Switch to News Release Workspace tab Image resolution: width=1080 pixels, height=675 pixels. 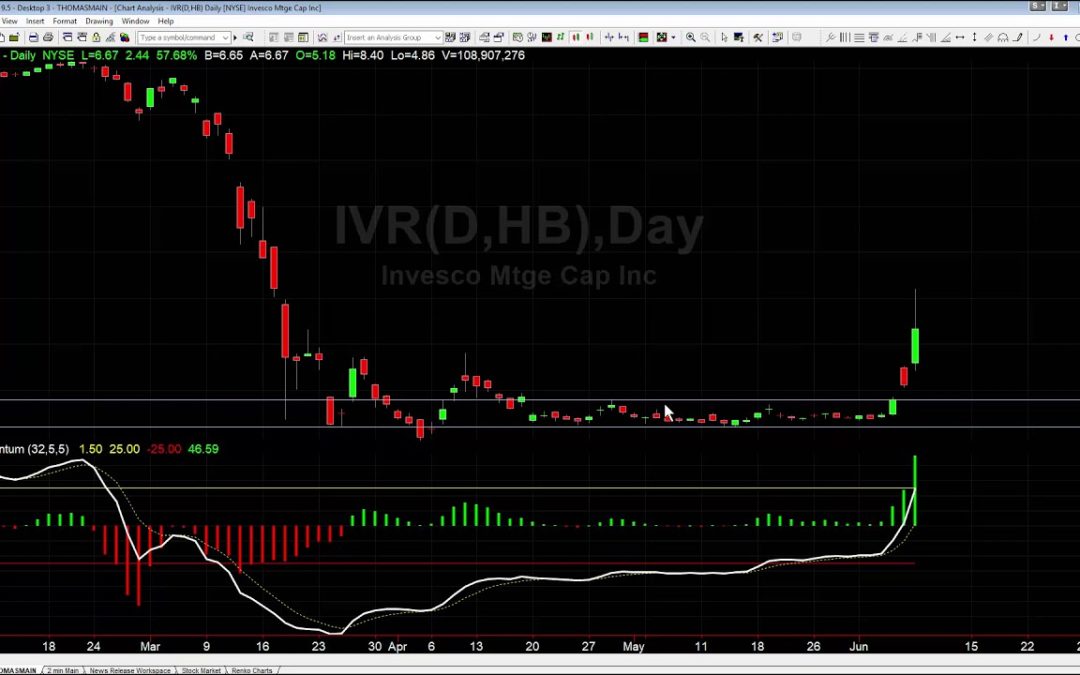pos(129,670)
